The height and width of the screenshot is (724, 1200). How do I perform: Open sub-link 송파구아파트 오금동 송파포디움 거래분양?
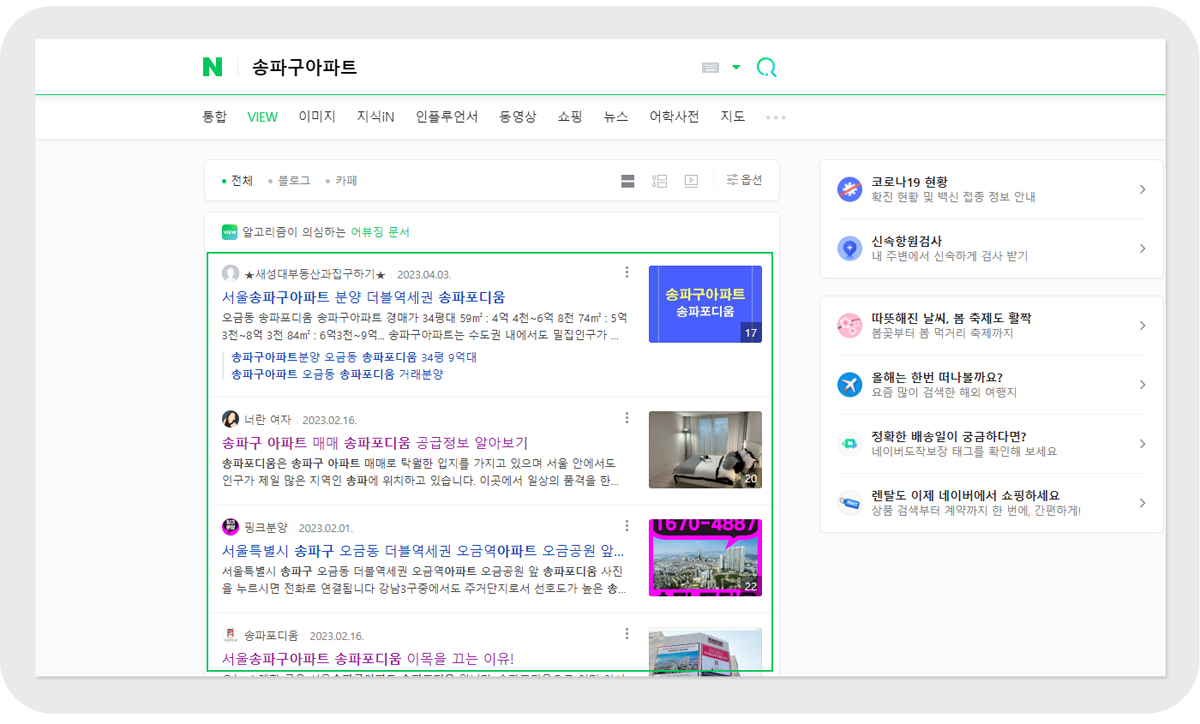(337, 374)
